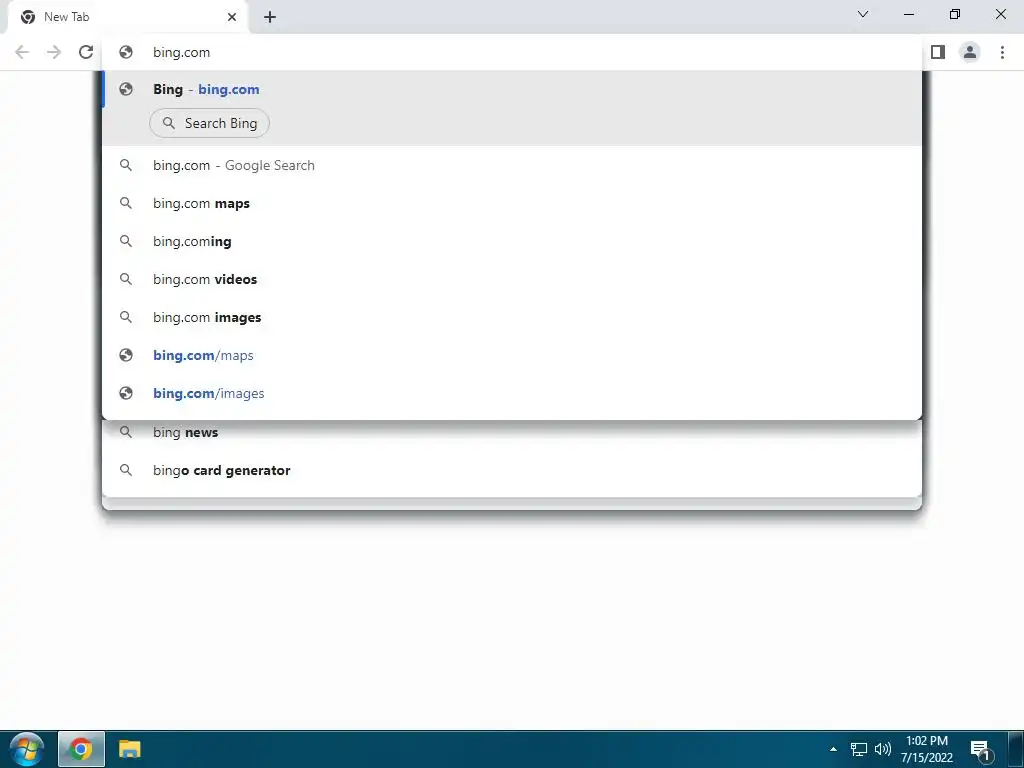Click the address bar containing bing.com
Image resolution: width=1024 pixels, height=768 pixels.
click(x=512, y=52)
